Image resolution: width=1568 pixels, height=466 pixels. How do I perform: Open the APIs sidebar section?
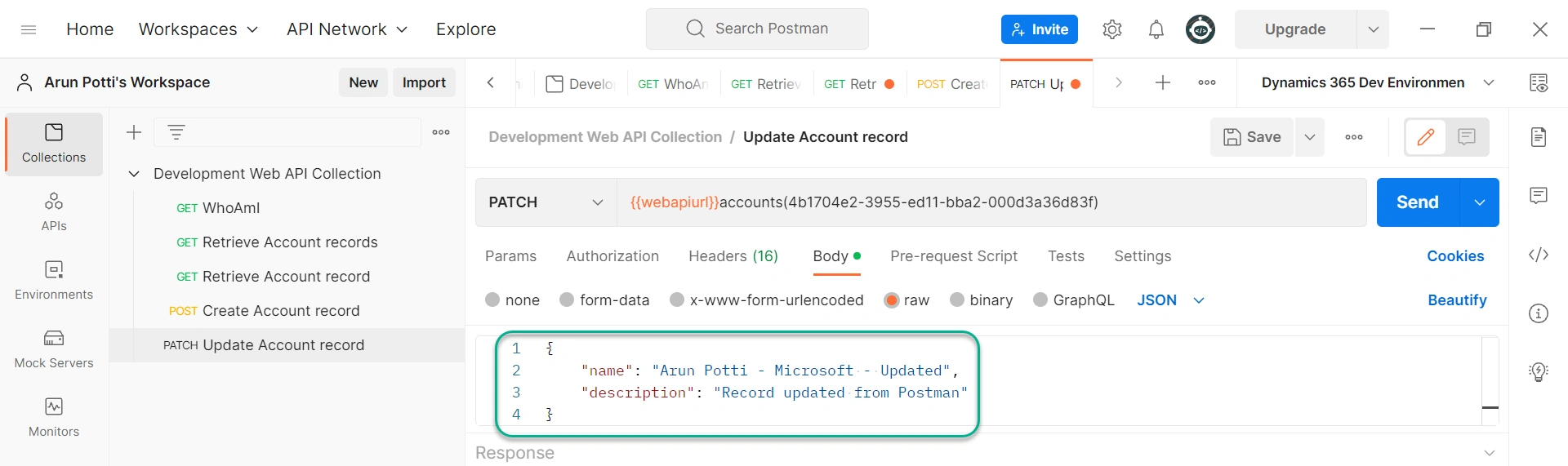(54, 212)
